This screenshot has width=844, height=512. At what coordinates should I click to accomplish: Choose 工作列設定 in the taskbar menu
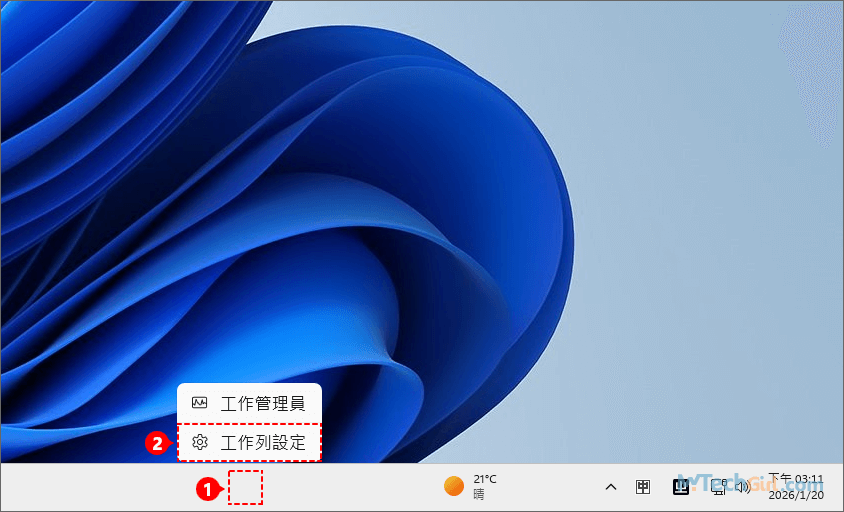point(249,443)
